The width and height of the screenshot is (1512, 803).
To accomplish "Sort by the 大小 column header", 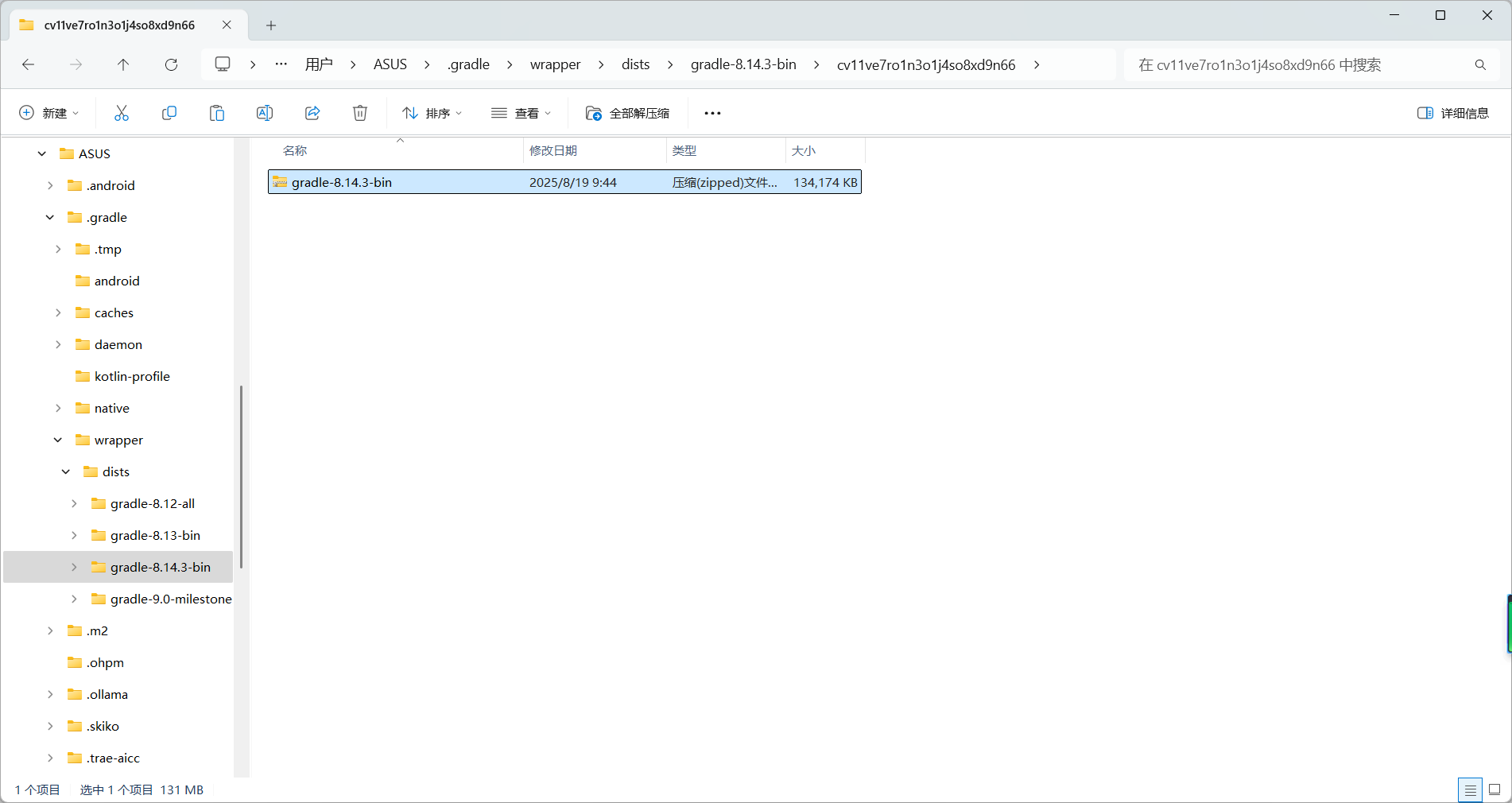I will click(x=825, y=150).
